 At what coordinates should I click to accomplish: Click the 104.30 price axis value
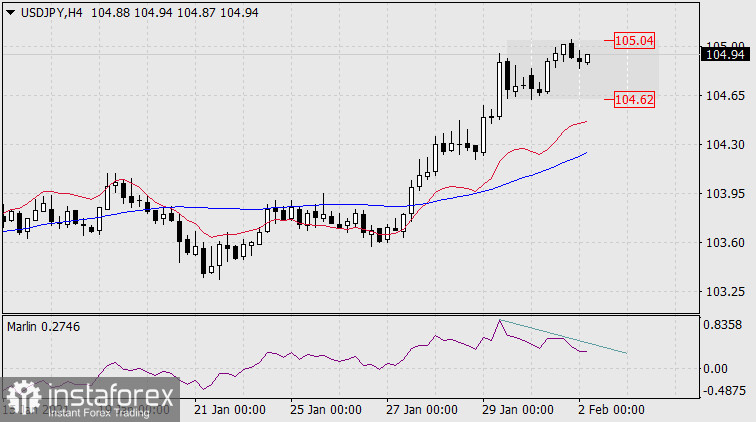click(725, 144)
